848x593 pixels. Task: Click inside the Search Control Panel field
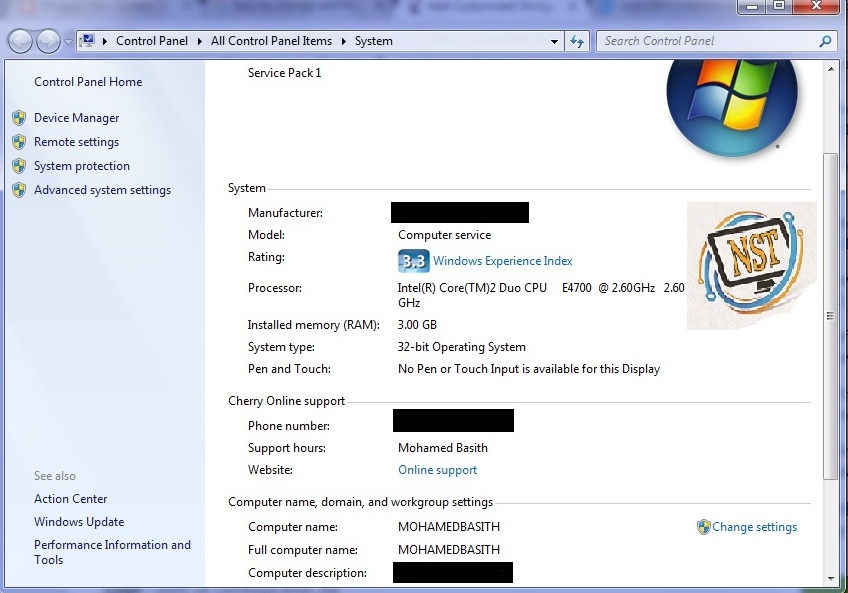point(700,40)
